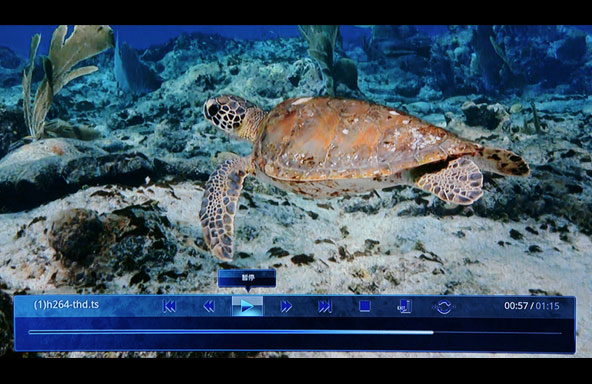
Task: Click the turtle's shell in the video
Action: (355, 140)
